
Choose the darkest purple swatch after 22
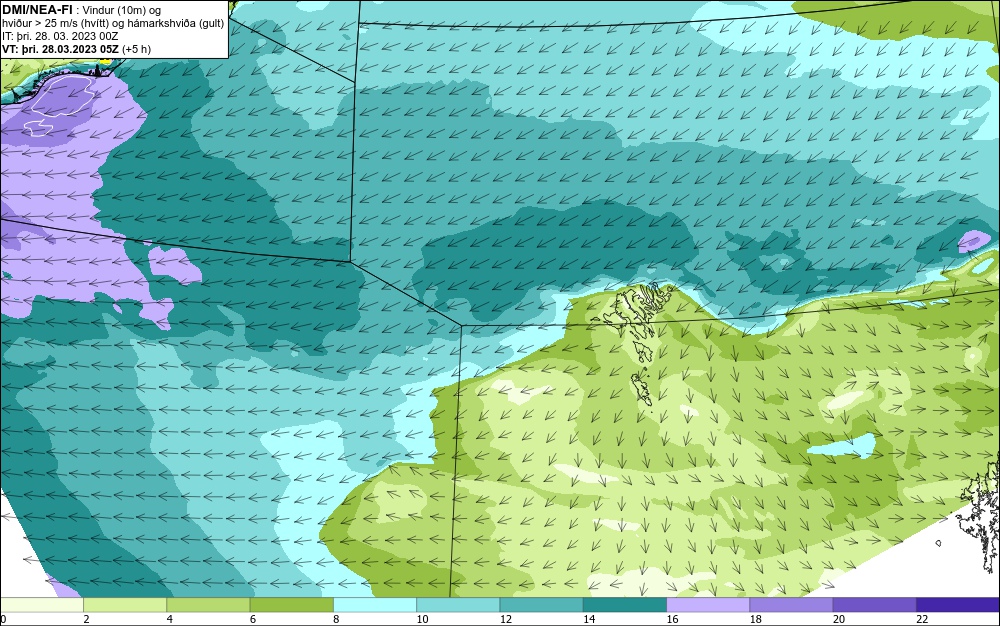[958, 604]
